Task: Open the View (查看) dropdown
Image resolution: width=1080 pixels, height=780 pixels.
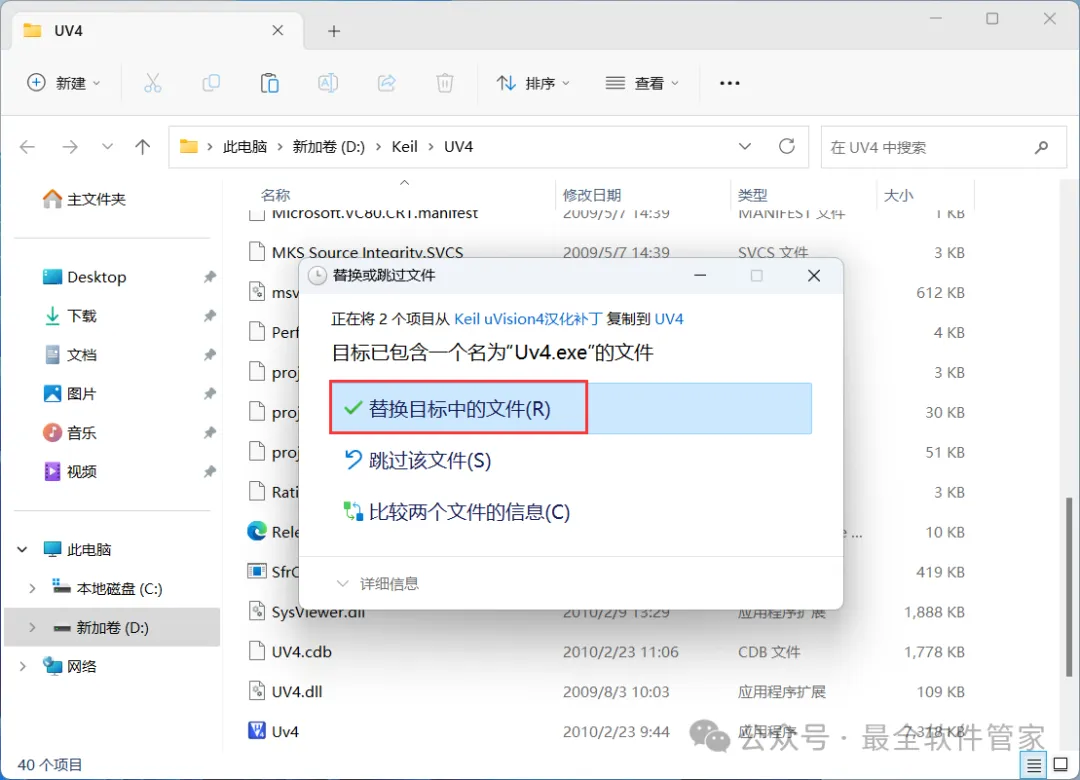Action: (643, 83)
